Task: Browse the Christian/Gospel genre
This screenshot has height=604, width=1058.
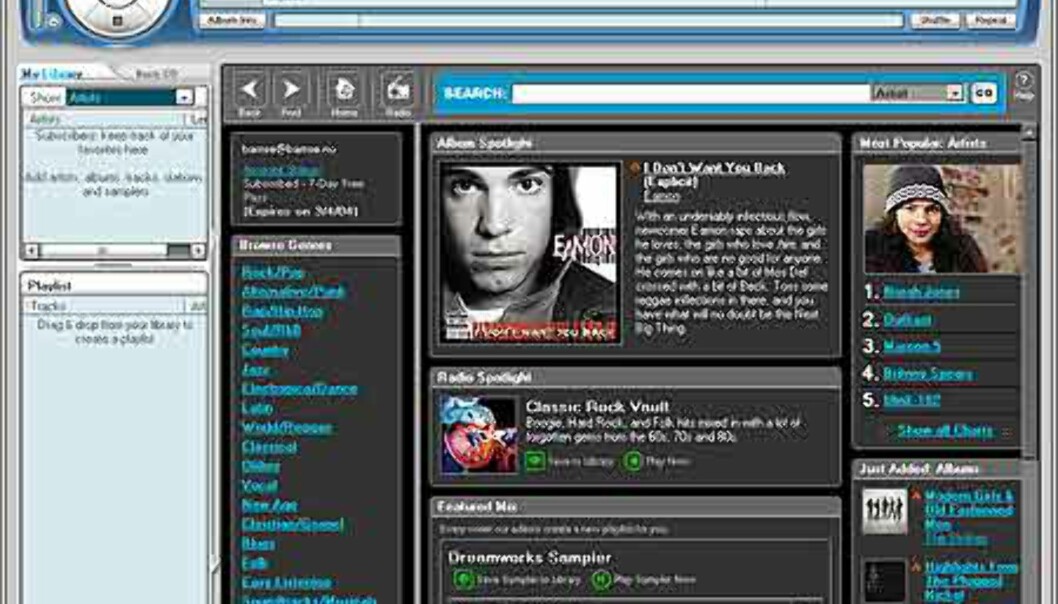Action: coord(293,524)
